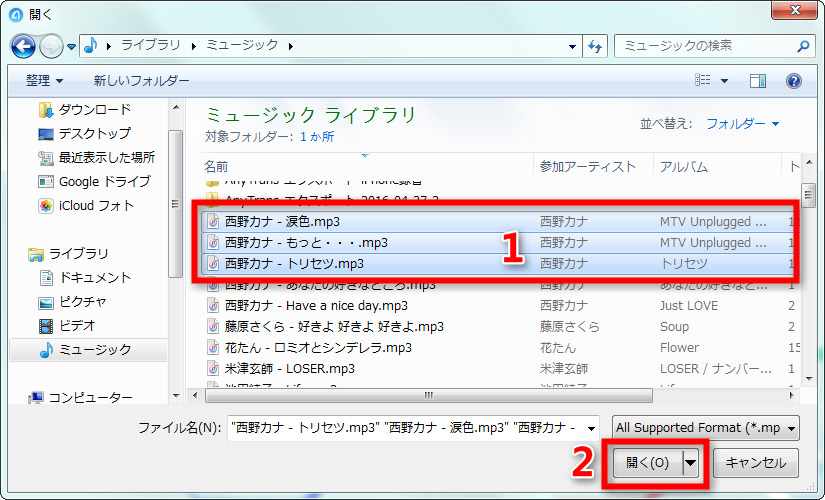Click the navigation pane scroll down arrow

tap(176, 396)
